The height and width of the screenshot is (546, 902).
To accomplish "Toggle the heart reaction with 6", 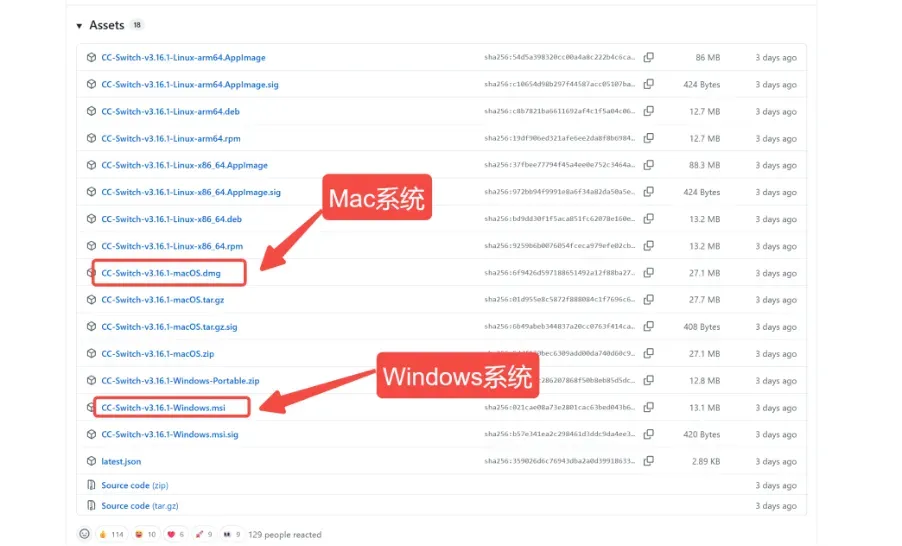I will pos(175,534).
